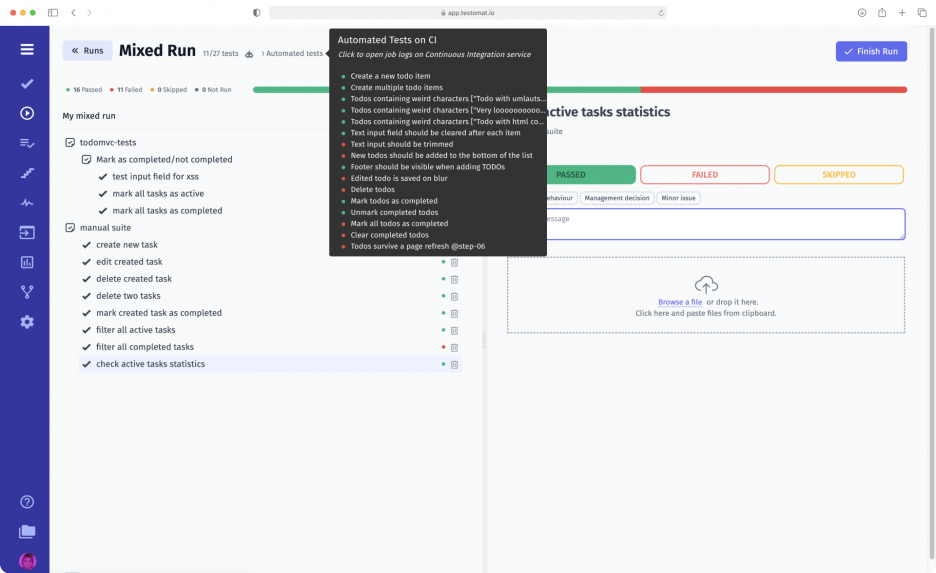Click the 'Browse a file' link
The width and height of the screenshot is (936, 573).
click(680, 302)
